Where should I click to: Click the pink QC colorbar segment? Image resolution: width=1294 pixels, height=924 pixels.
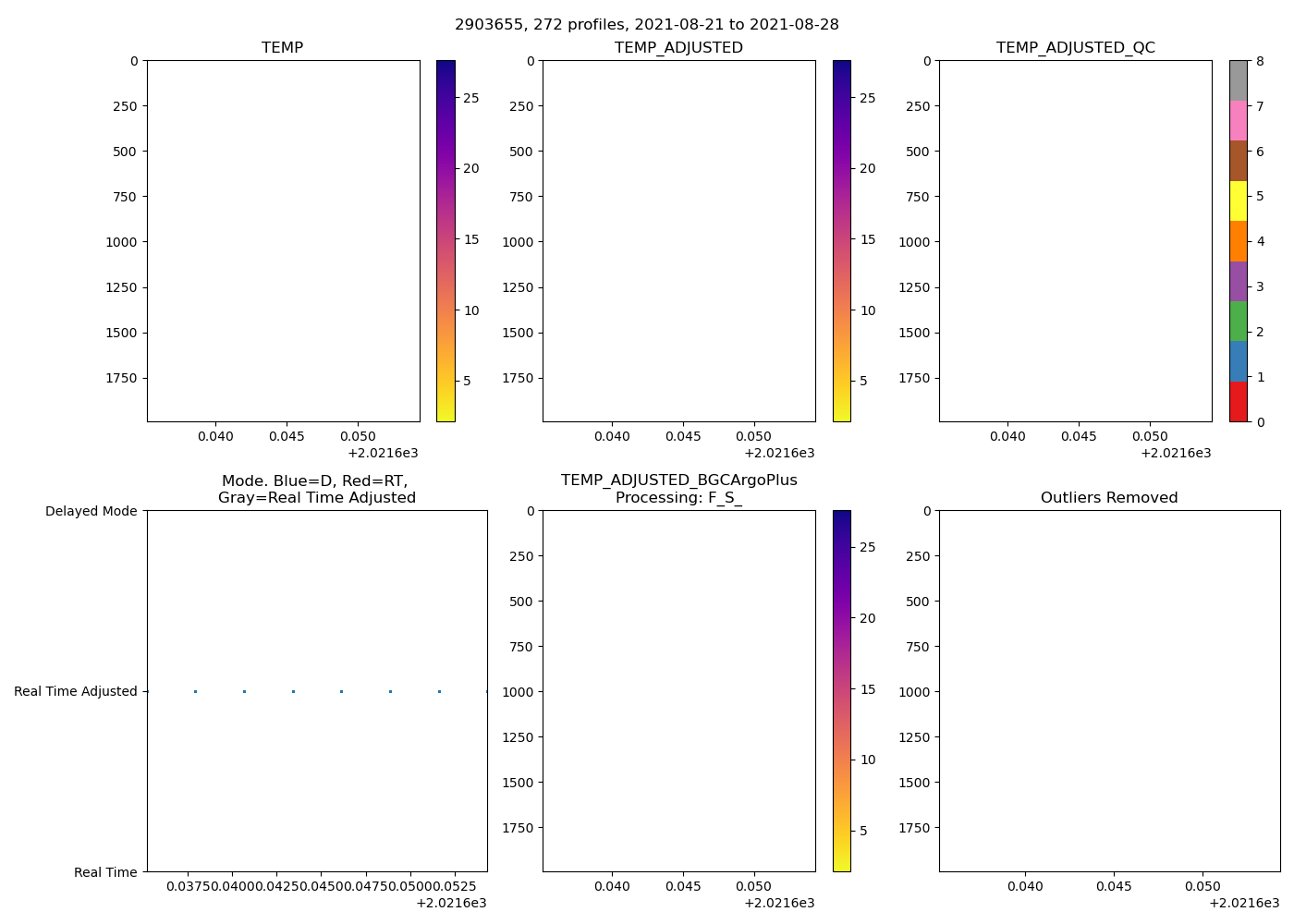click(x=1238, y=120)
